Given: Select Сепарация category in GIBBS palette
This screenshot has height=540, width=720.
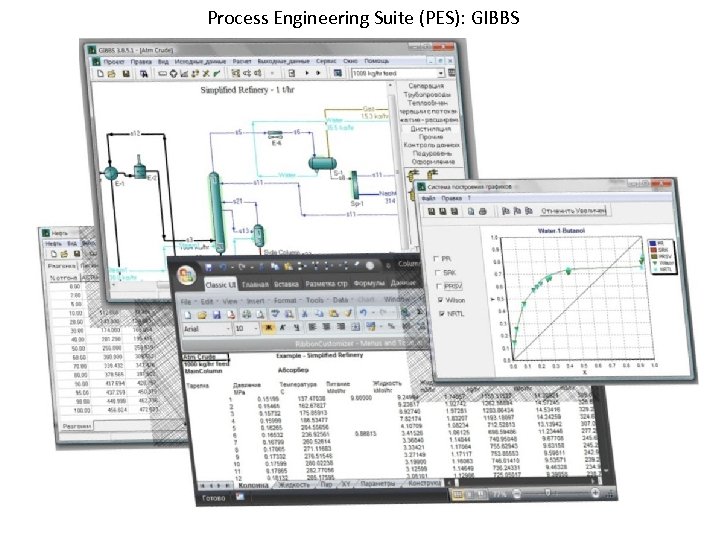Looking at the screenshot, I should coord(427,86).
